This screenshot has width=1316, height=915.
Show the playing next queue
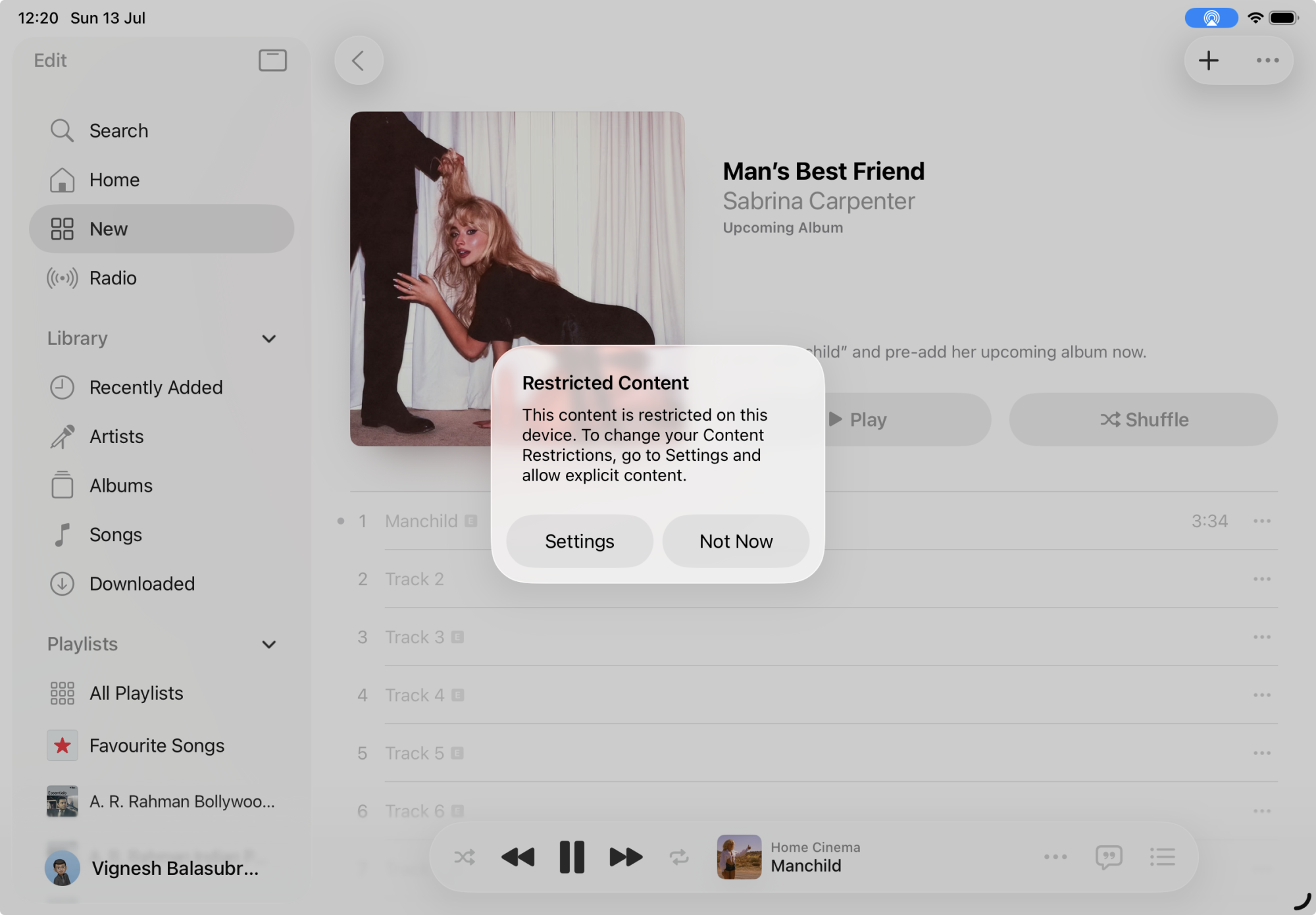tap(1162, 857)
